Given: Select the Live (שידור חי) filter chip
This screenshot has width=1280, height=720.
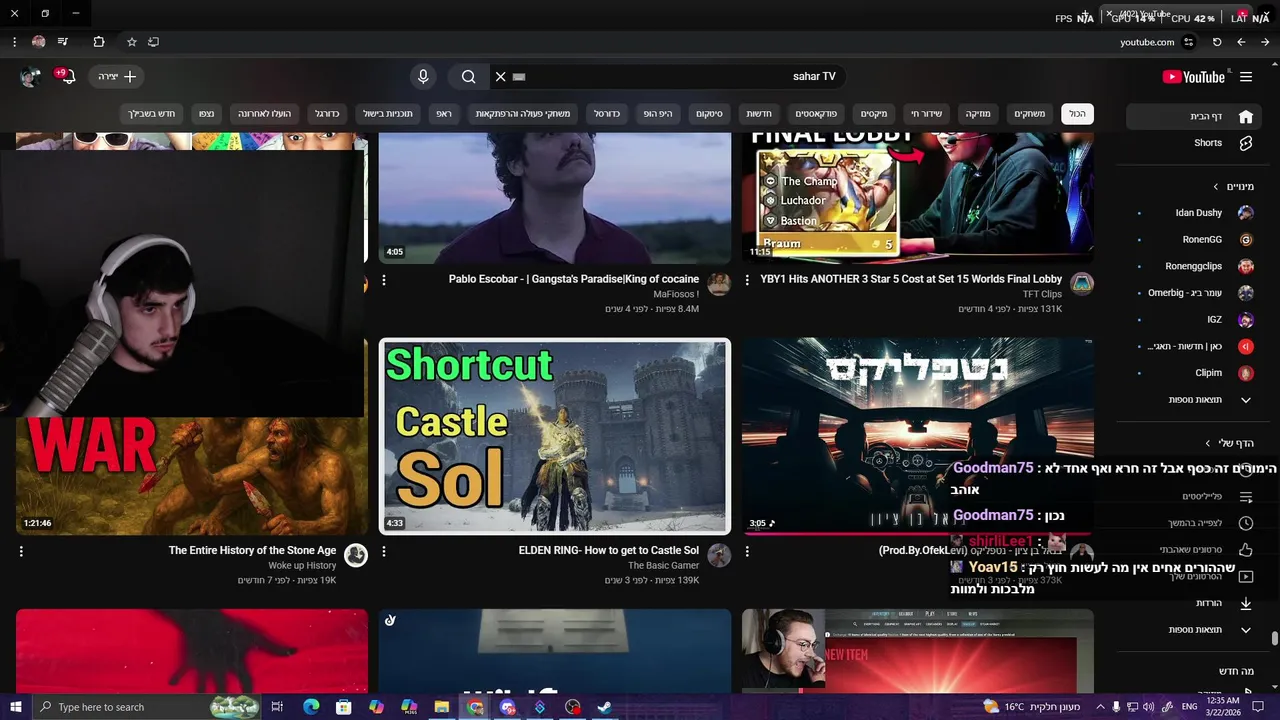Looking at the screenshot, I should tap(926, 114).
